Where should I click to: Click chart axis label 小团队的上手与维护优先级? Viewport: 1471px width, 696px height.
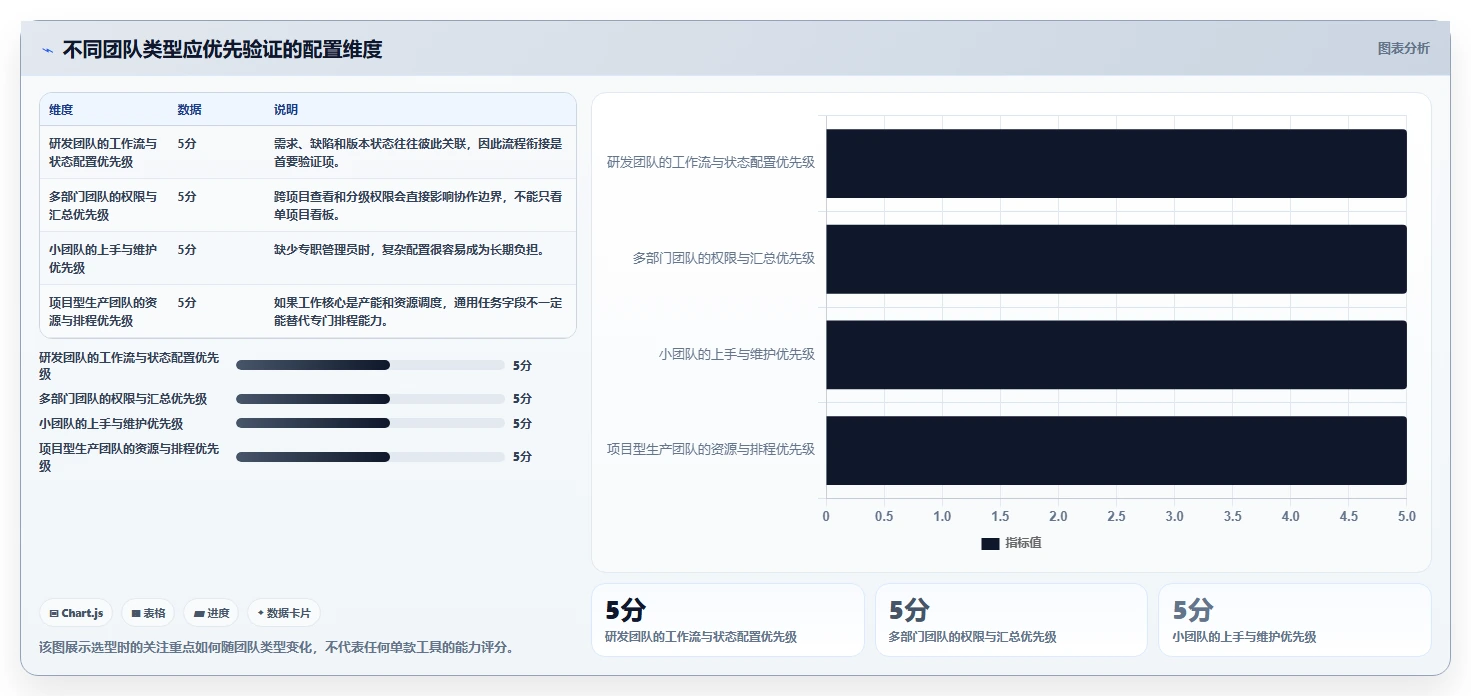click(x=737, y=354)
